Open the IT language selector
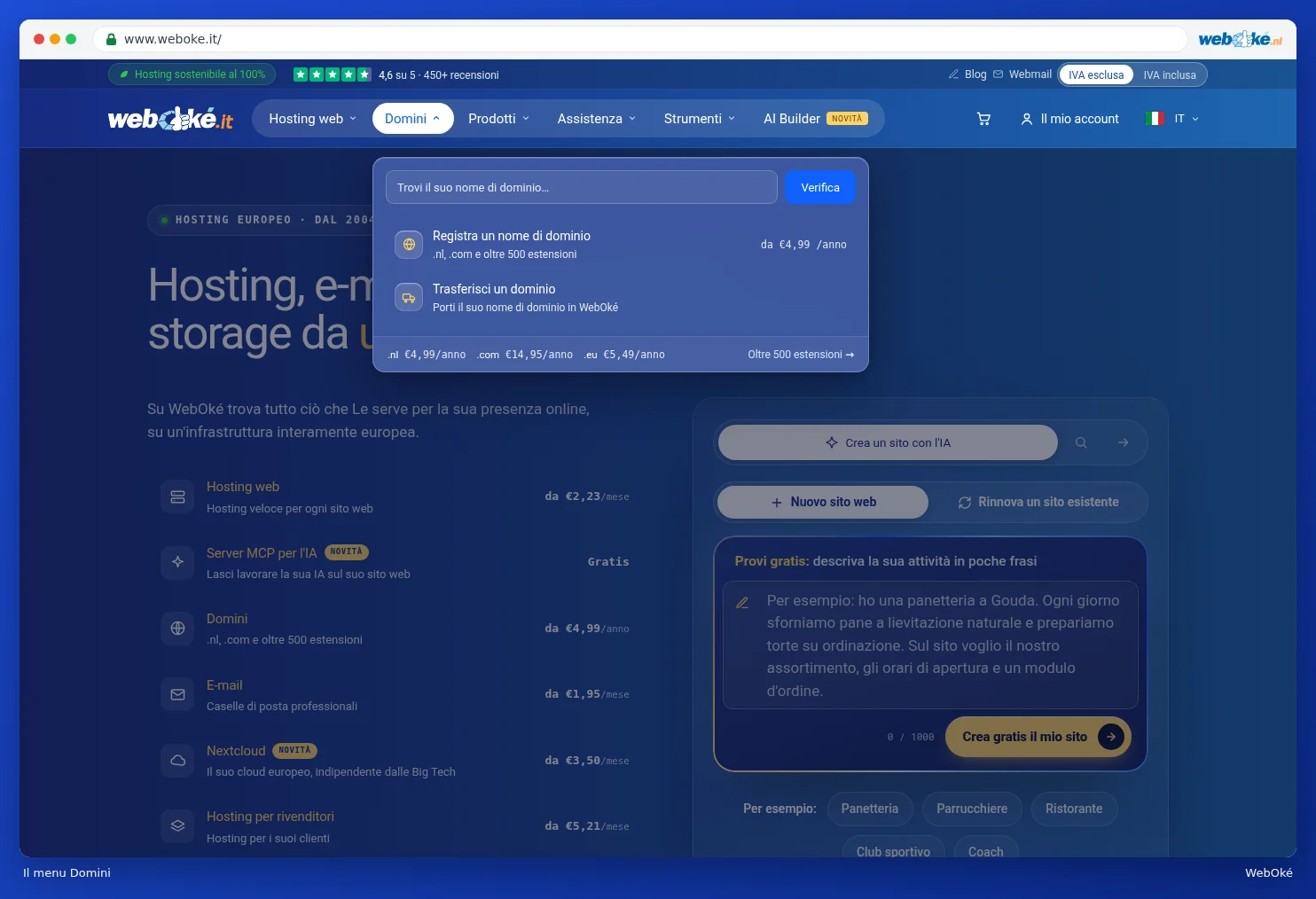1316x899 pixels. (x=1172, y=119)
